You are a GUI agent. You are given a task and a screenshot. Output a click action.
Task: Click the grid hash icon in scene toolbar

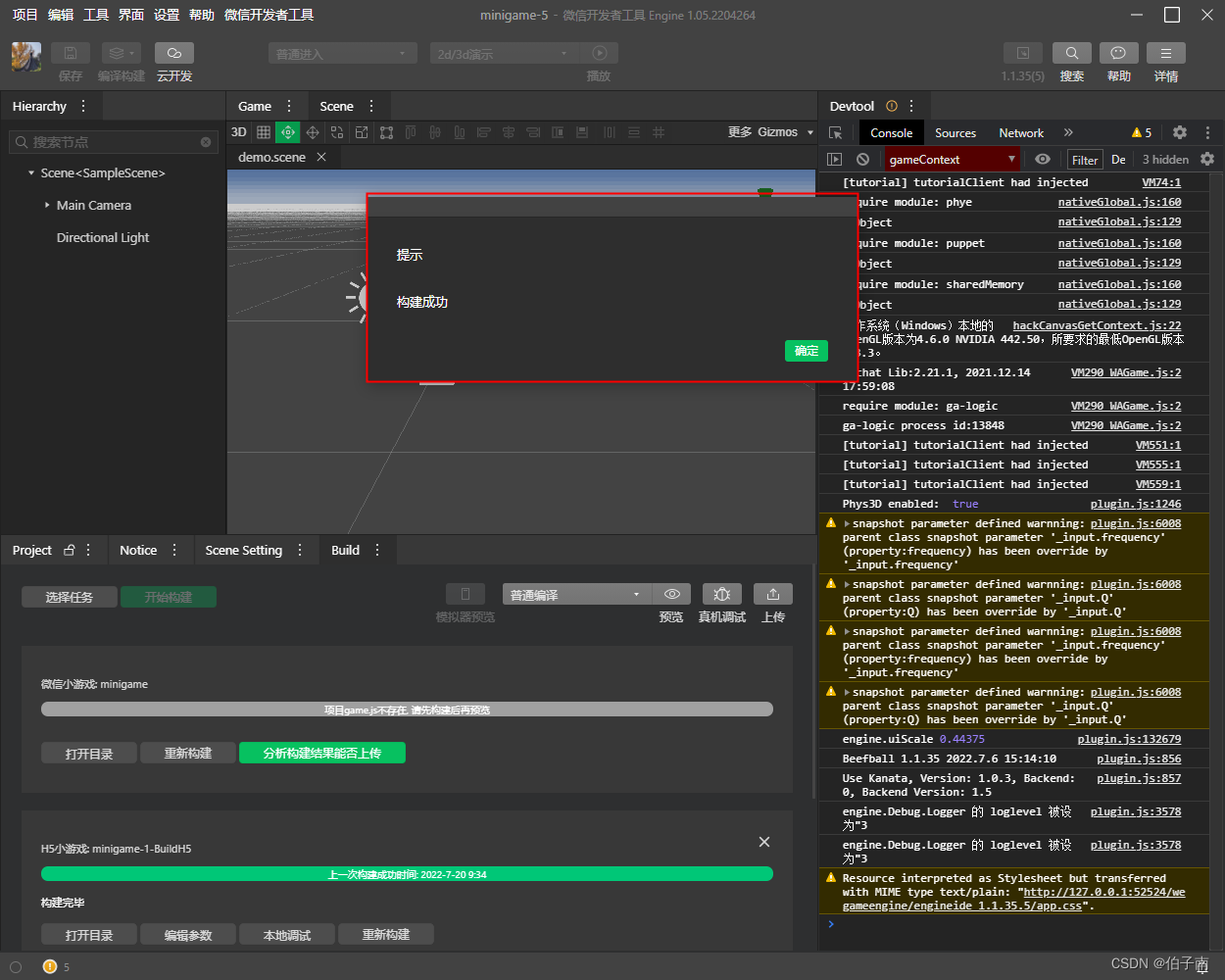(x=659, y=132)
